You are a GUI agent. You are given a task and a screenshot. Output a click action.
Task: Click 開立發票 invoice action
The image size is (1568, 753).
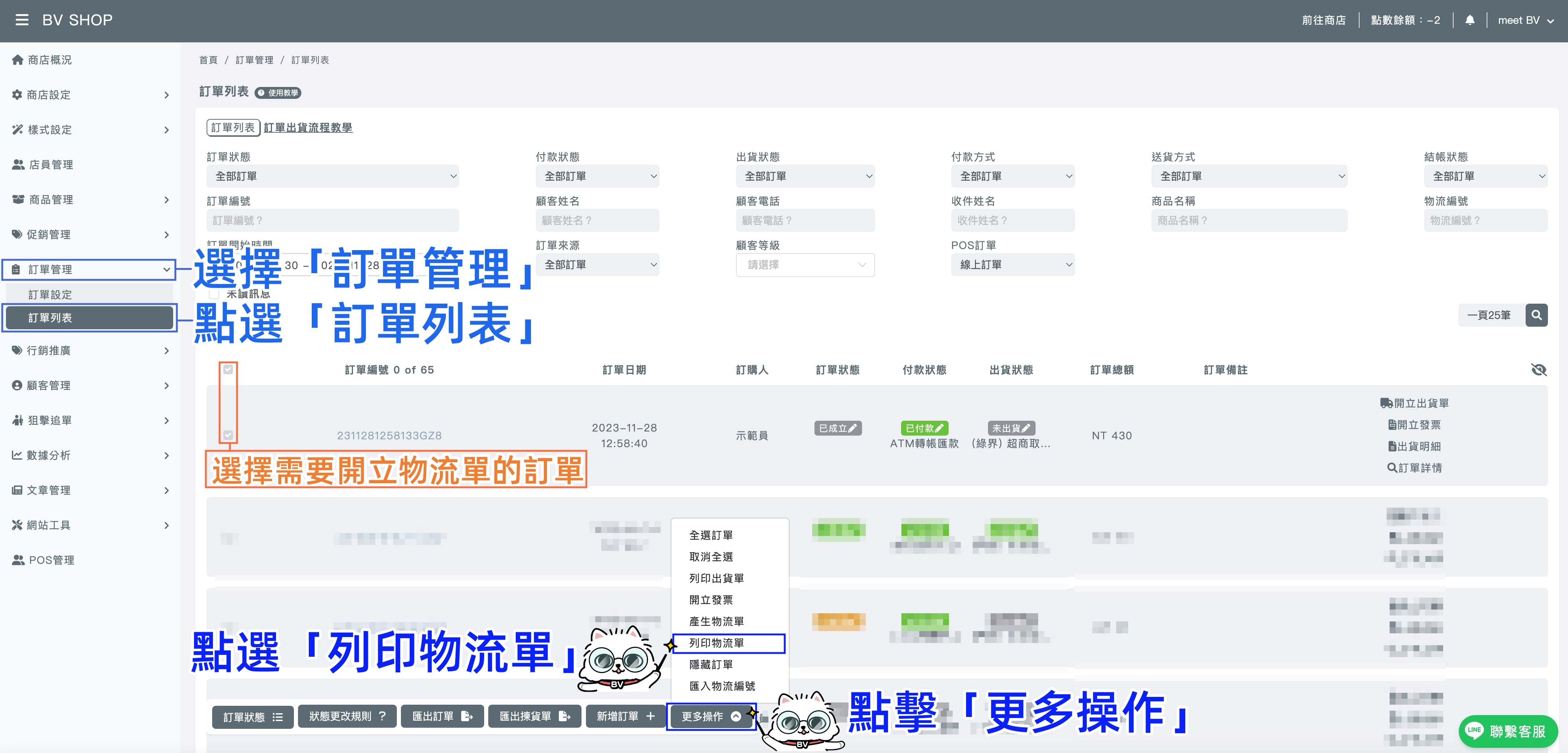(x=1414, y=424)
